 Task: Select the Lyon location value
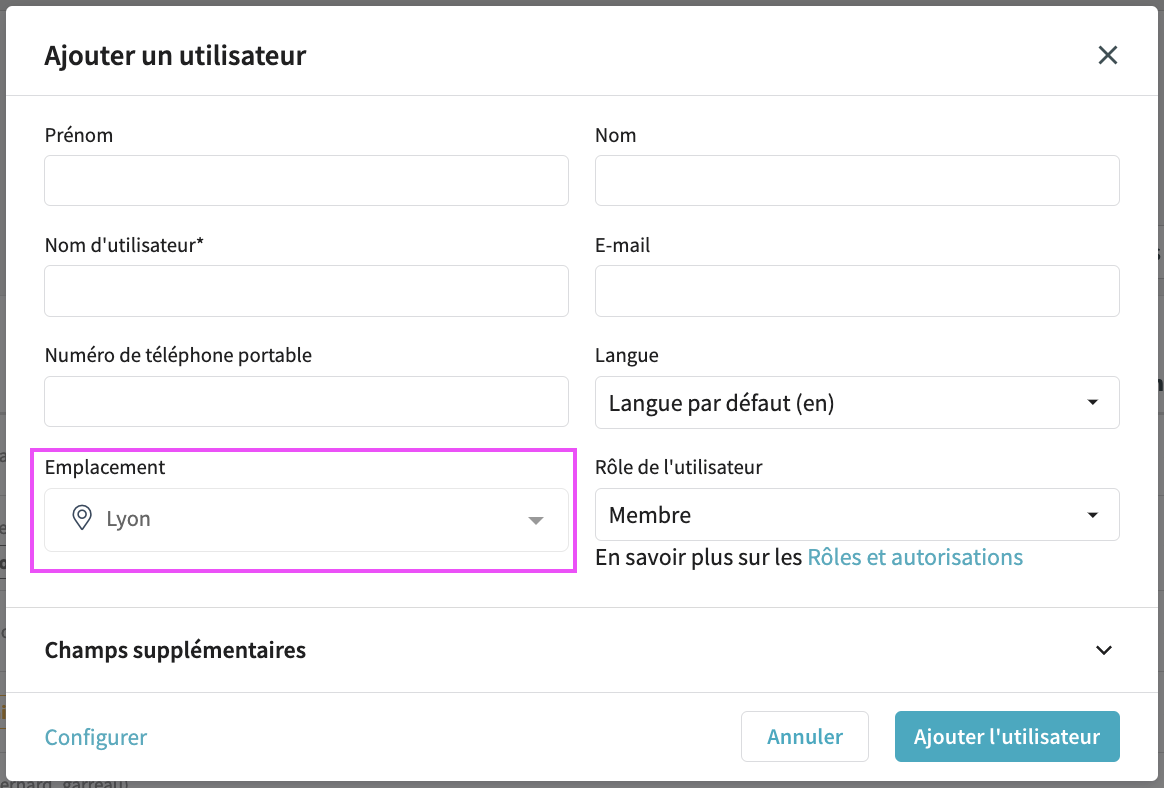(129, 519)
